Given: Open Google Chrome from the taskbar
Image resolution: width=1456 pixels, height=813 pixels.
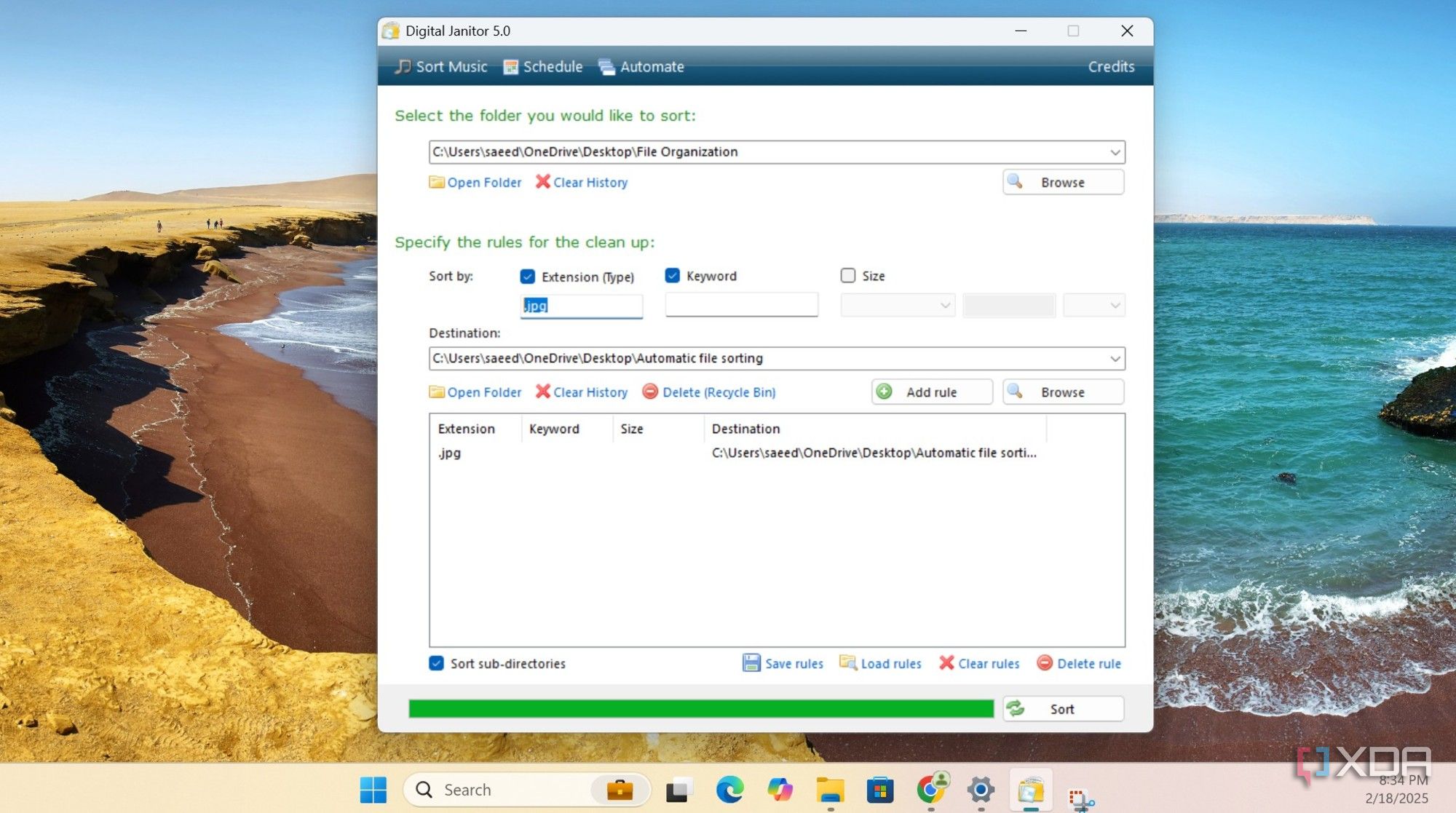Looking at the screenshot, I should 931,790.
